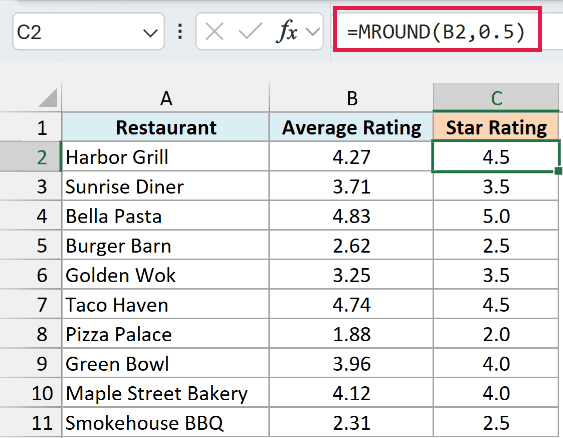Click average rating 2.31 cell
This screenshot has height=438, width=563.
351,423
